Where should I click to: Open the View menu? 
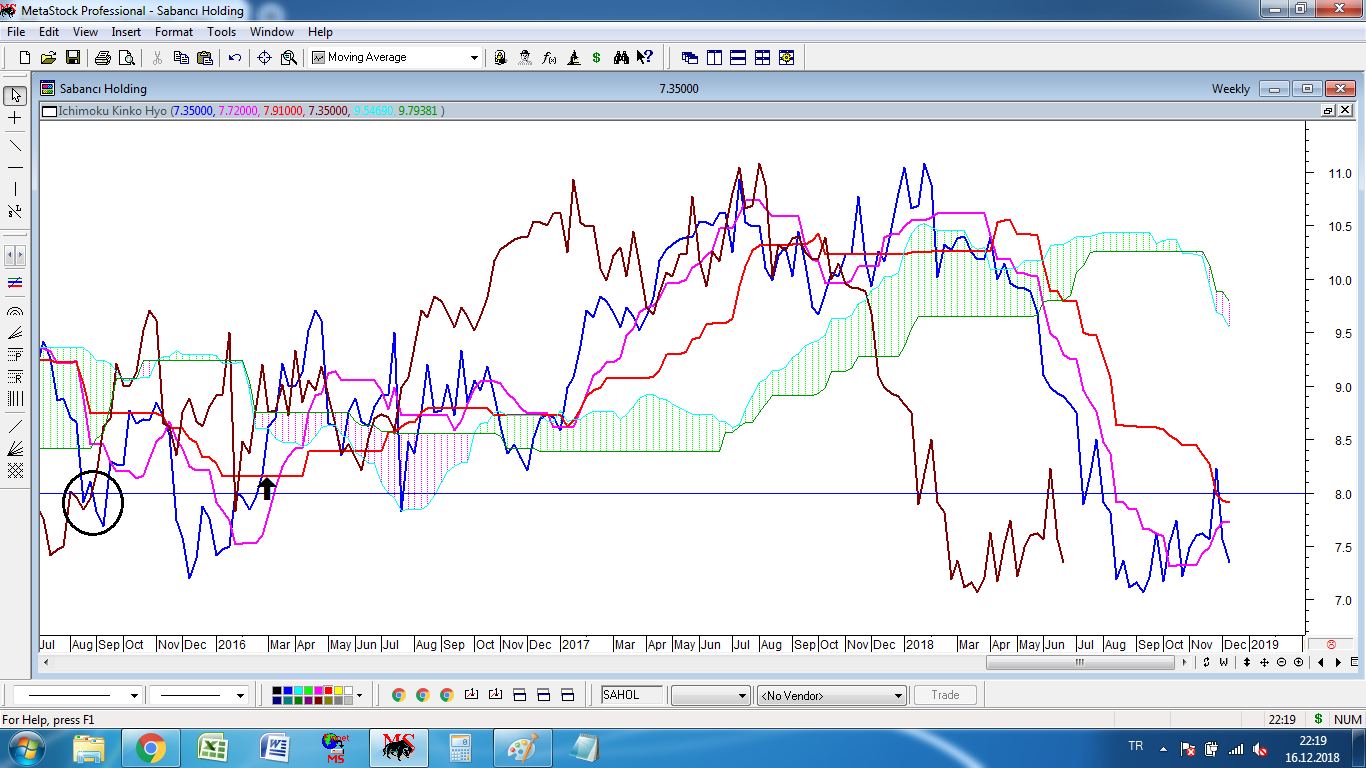(x=85, y=32)
